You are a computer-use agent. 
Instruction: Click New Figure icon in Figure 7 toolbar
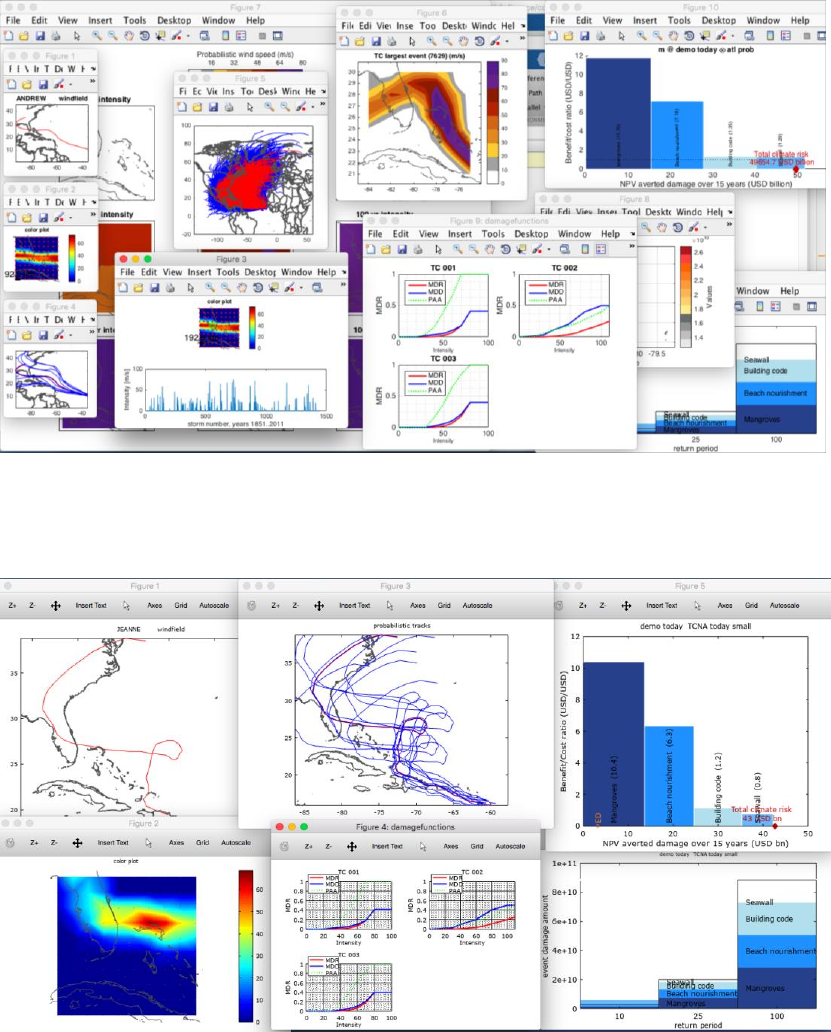9,36
